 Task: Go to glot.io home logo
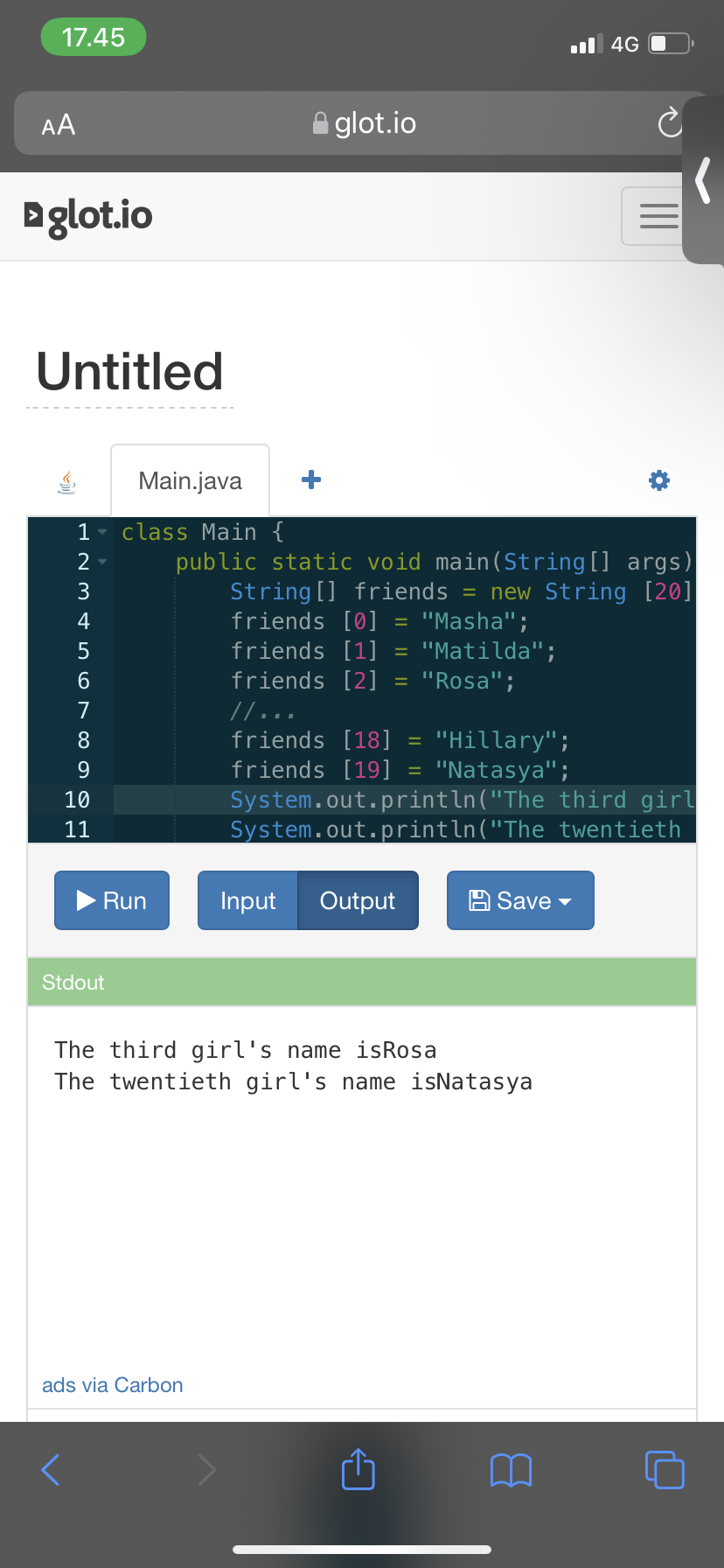click(x=88, y=216)
